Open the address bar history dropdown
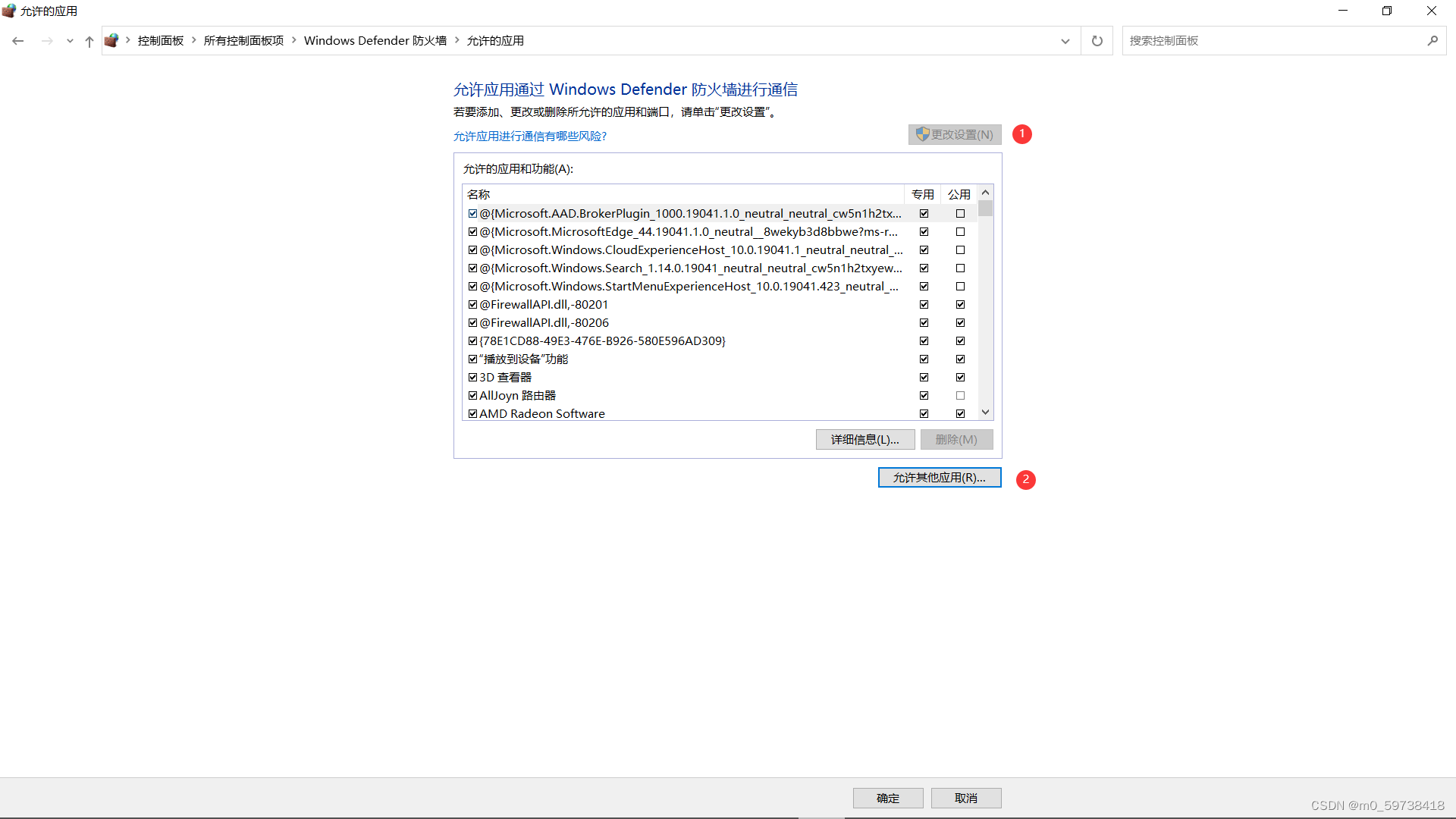Image resolution: width=1456 pixels, height=819 pixels. [1065, 41]
